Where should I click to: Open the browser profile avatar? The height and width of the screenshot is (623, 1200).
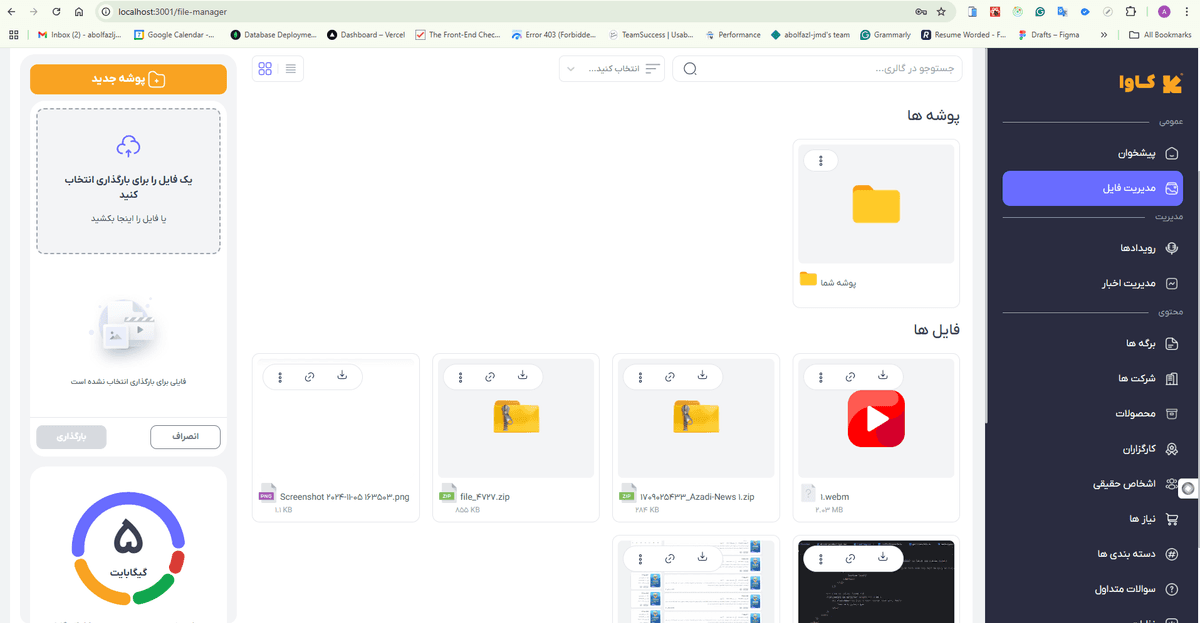pos(1164,12)
